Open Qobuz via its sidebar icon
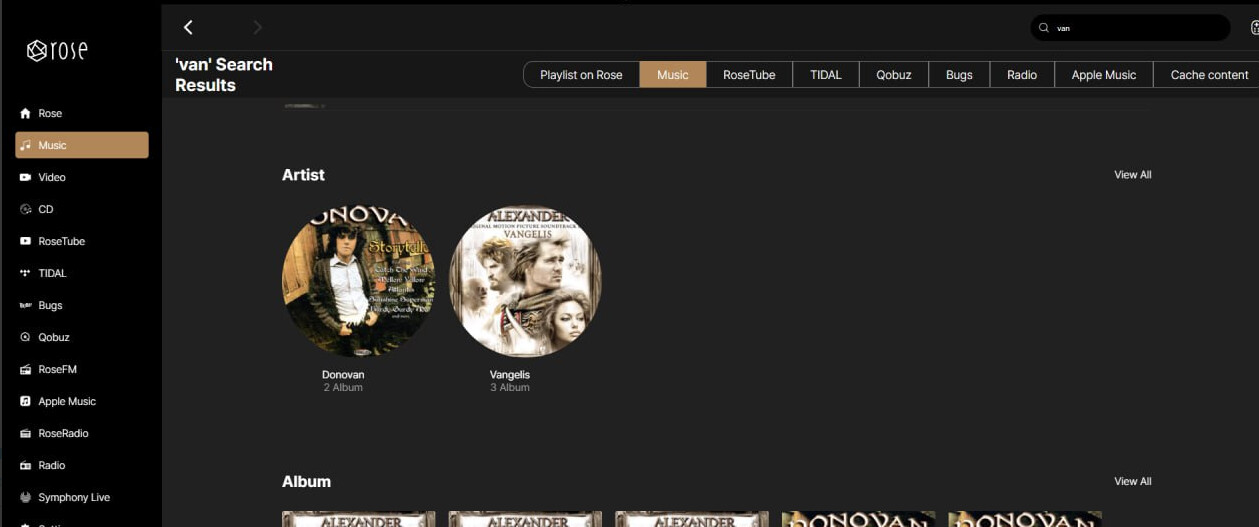The height and width of the screenshot is (527, 1259). point(26,338)
